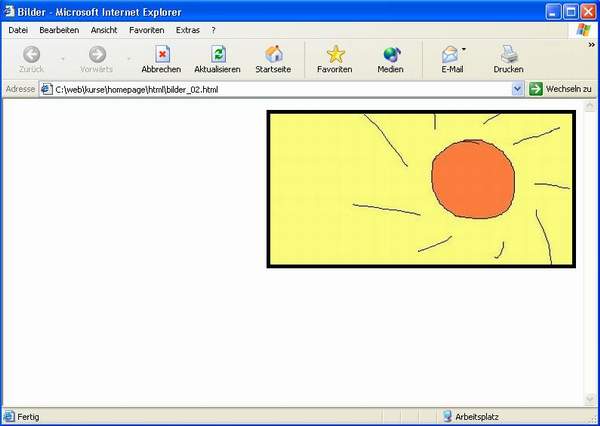
Task: Close the Internet Explorer window
Action: pos(588,12)
